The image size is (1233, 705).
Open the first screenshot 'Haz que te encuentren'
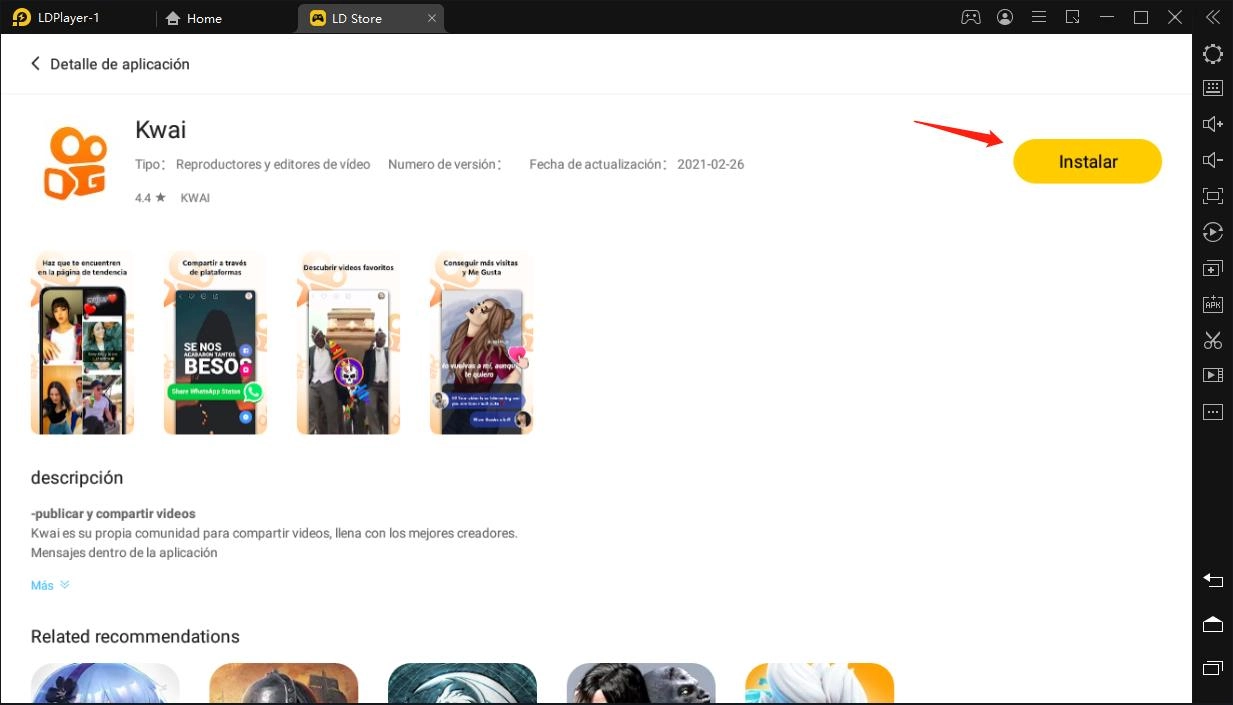pyautogui.click(x=82, y=342)
